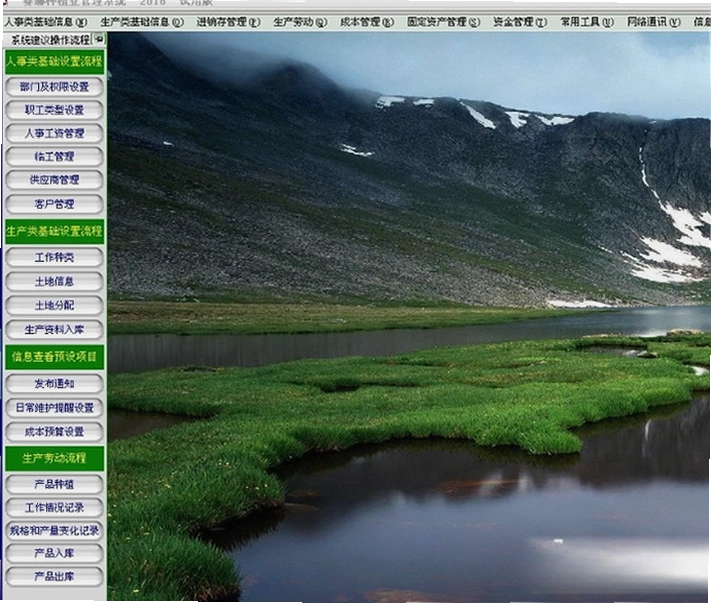Viewport: 711px width, 603px height.
Task: Select the 职工类型设置 button
Action: pos(54,110)
